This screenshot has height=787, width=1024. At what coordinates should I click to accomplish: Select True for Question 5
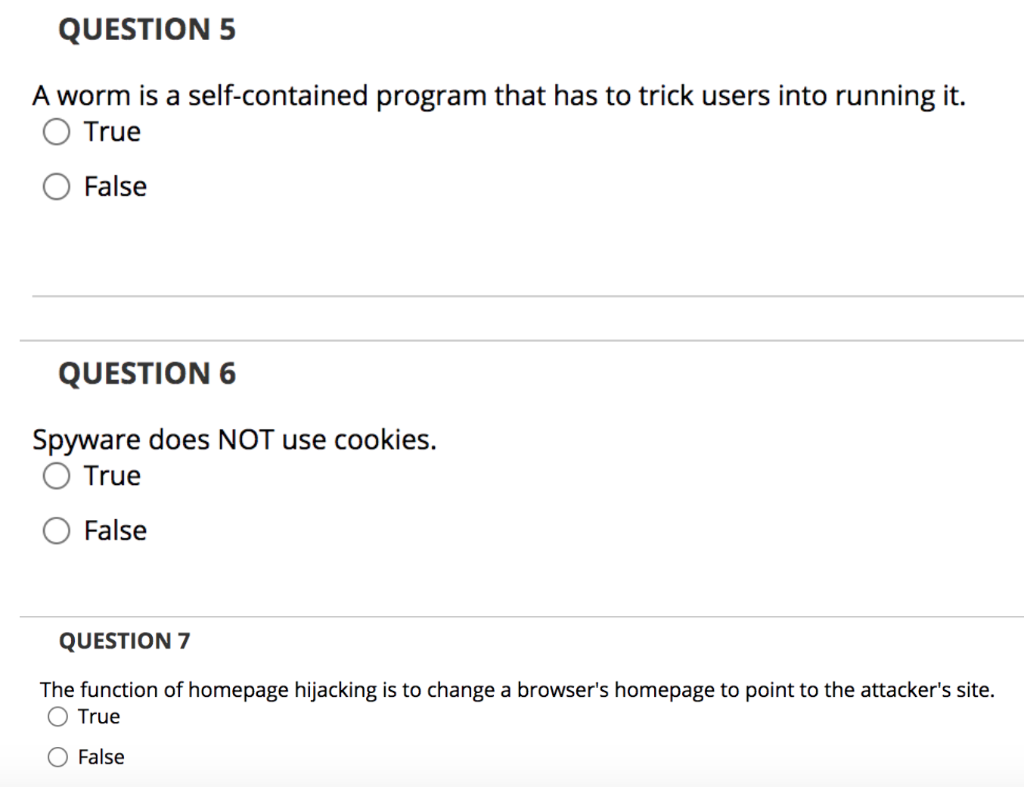(x=56, y=131)
